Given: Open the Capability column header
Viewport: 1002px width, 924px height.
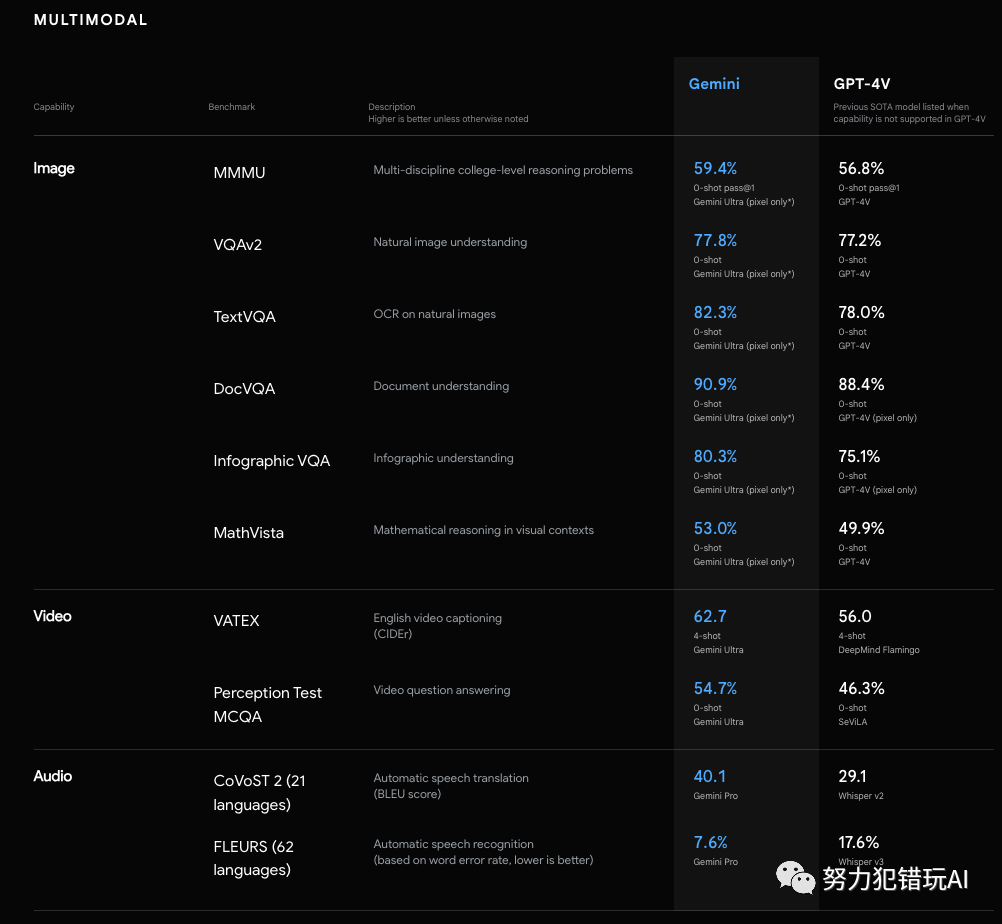Looking at the screenshot, I should pyautogui.click(x=53, y=107).
